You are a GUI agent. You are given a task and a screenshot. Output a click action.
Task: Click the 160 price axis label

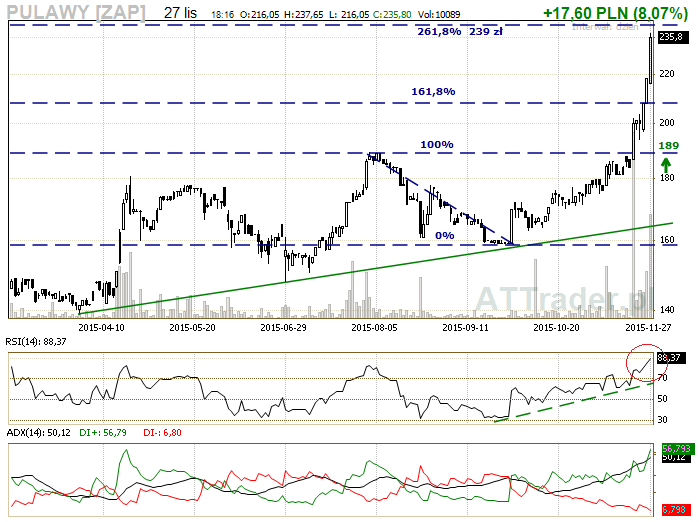pyautogui.click(x=667, y=240)
